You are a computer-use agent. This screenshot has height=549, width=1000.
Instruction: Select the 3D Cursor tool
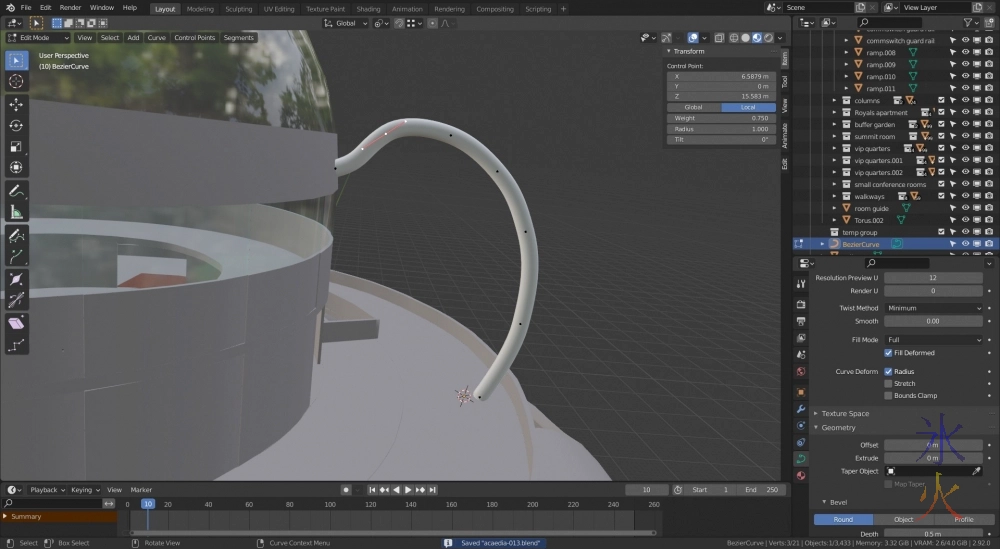click(16, 81)
